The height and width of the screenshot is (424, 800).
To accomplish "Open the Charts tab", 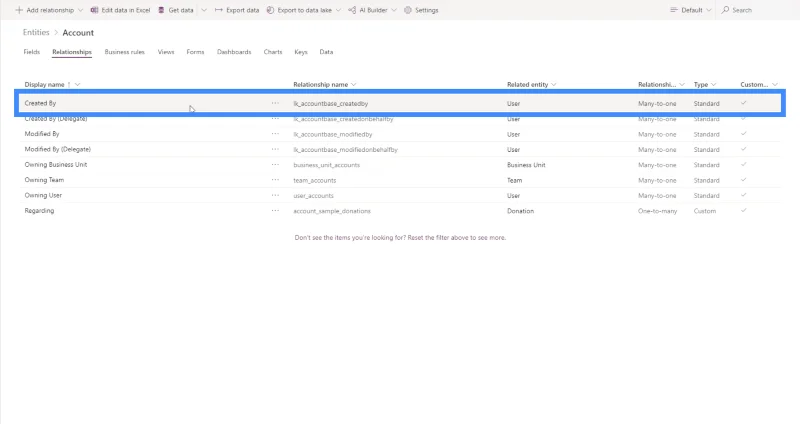I will tap(273, 52).
